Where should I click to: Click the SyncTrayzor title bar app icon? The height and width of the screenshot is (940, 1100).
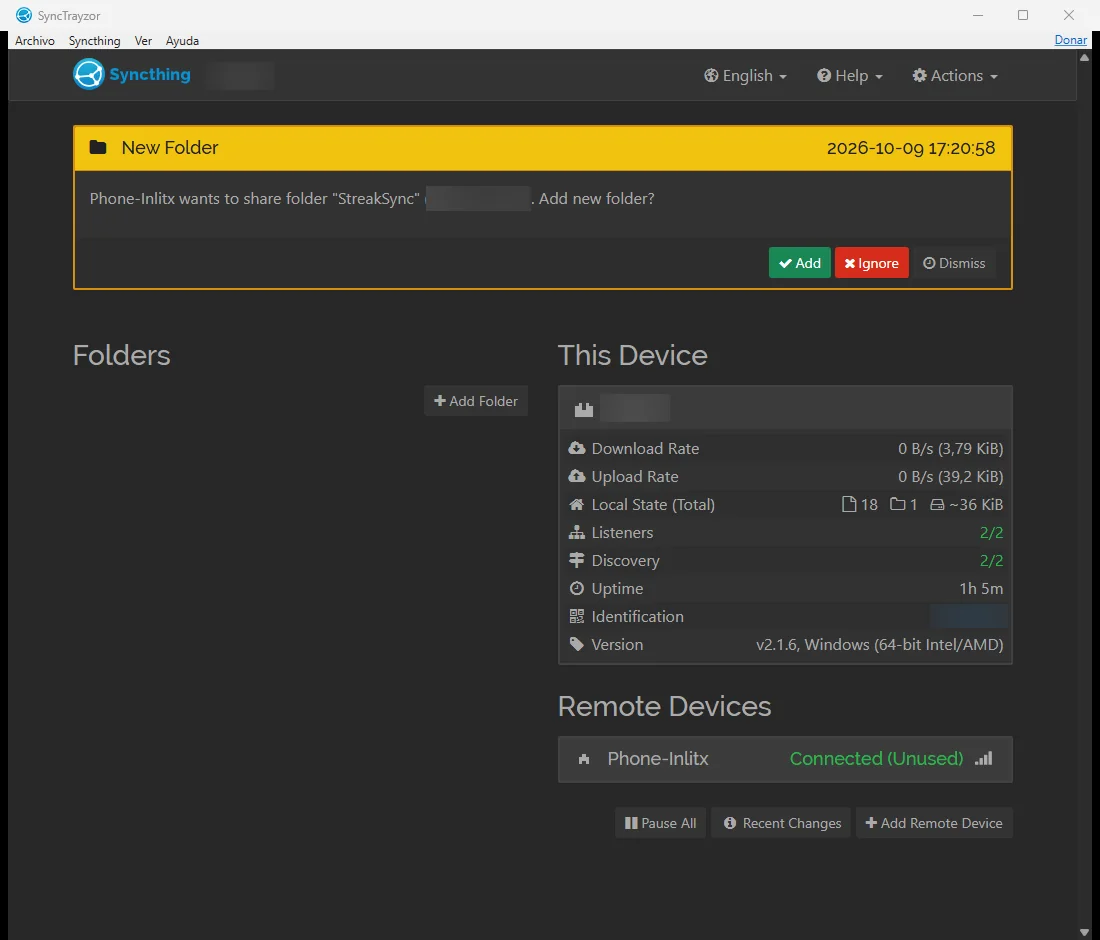click(24, 15)
